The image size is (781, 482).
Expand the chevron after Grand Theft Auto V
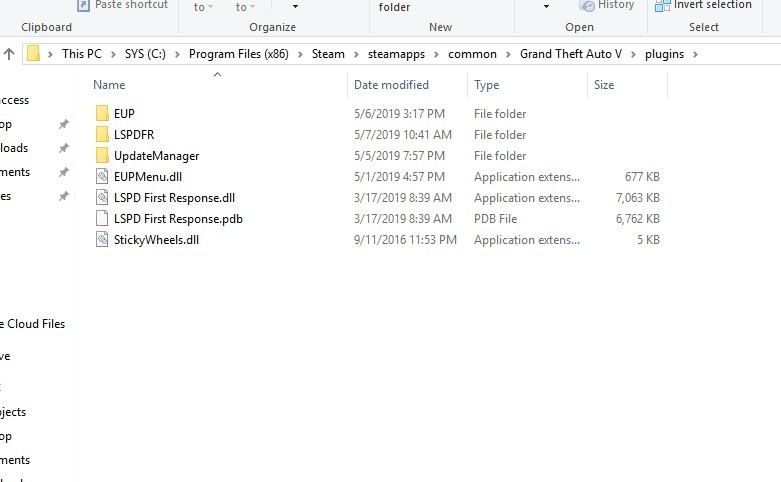pos(633,54)
